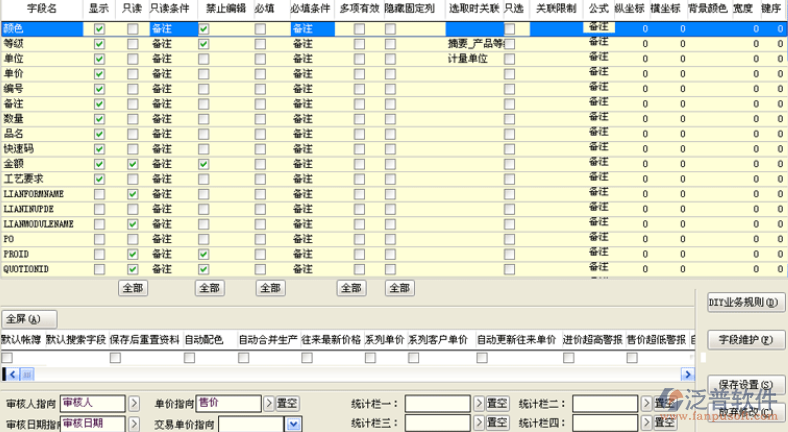The width and height of the screenshot is (788, 432).
Task: Click the arrow button beside 统计栏四 field
Action: (x=646, y=422)
